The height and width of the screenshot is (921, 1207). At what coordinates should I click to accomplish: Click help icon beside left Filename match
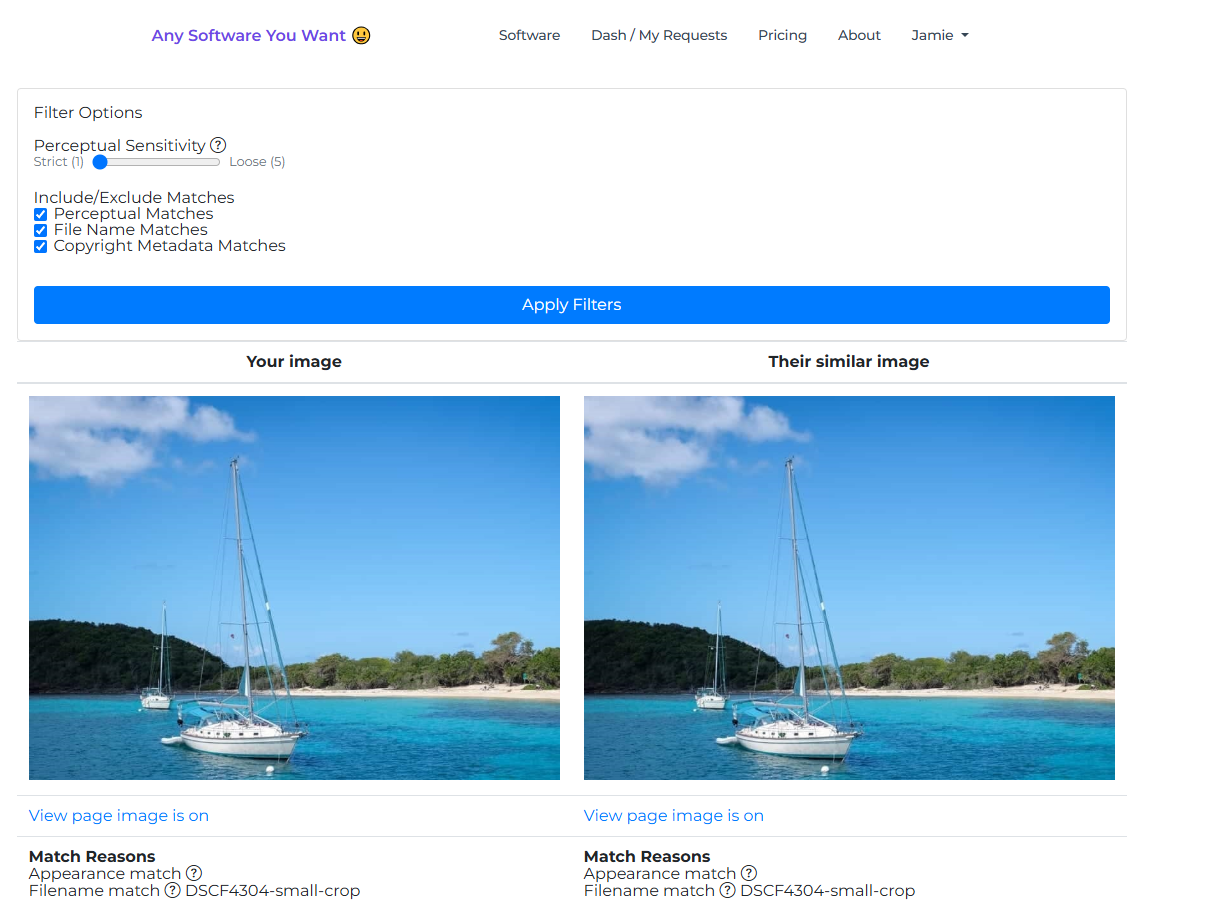click(x=173, y=890)
